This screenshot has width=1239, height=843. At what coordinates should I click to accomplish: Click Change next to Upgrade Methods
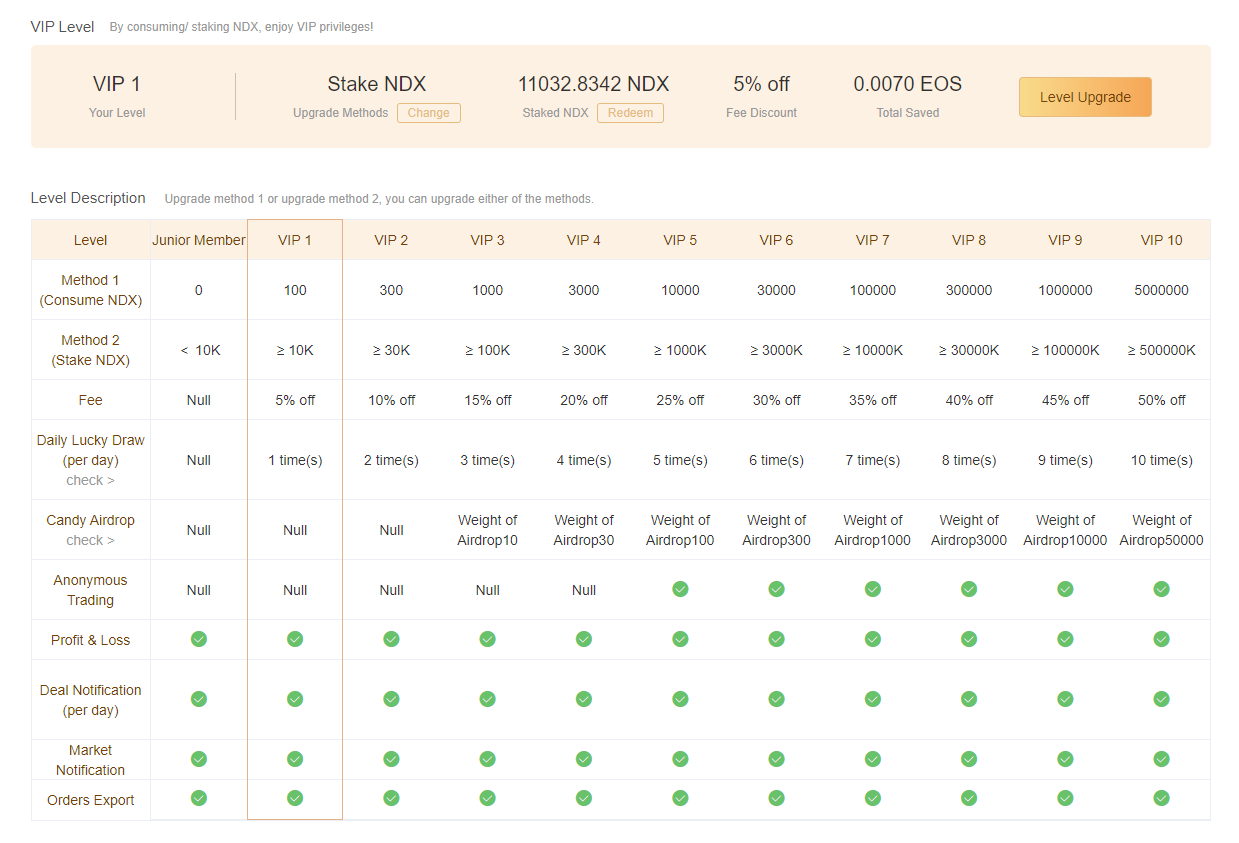[428, 113]
